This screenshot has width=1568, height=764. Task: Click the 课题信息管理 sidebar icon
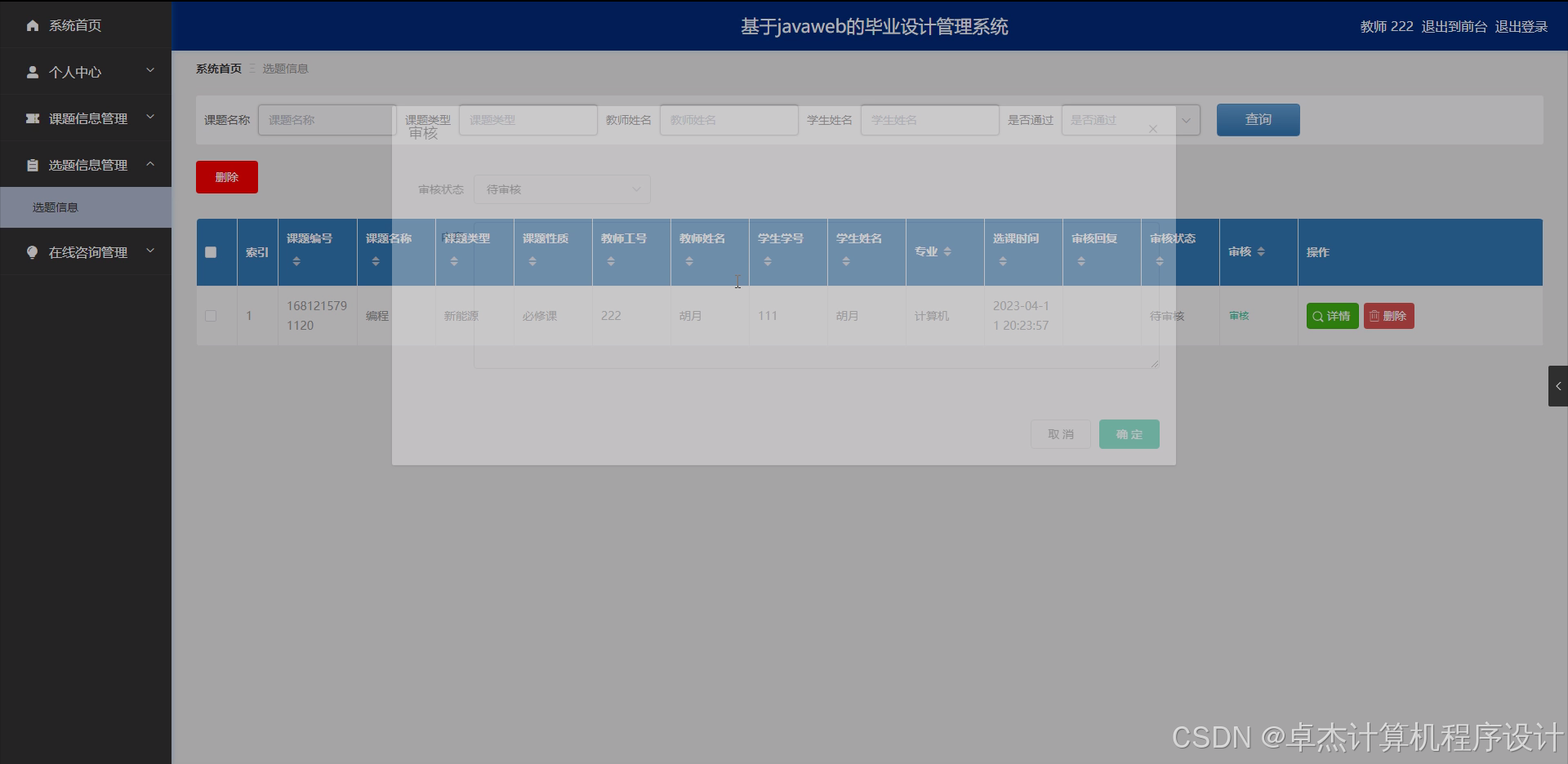[33, 118]
